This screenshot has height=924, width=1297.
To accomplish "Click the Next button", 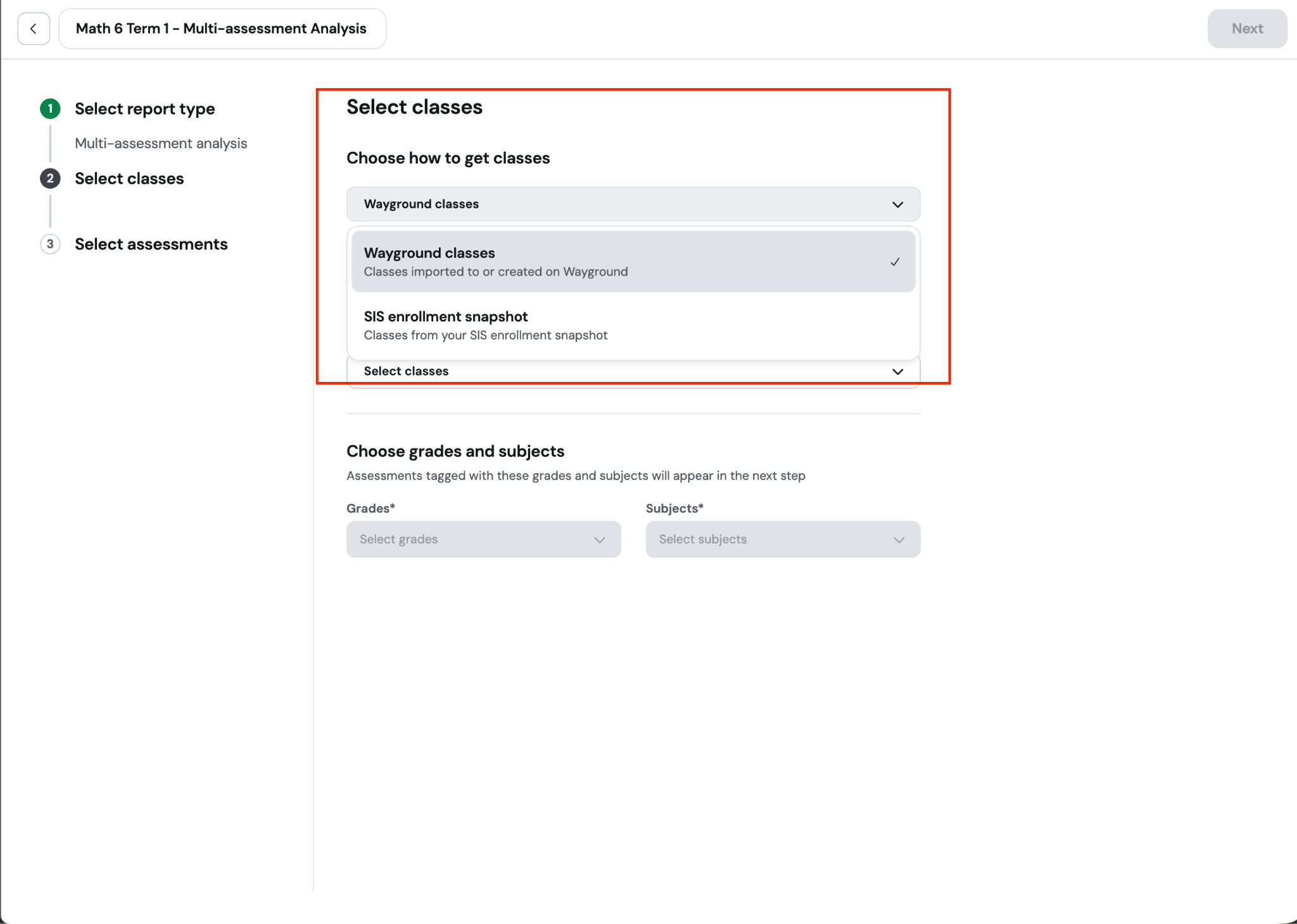I will tap(1247, 28).
